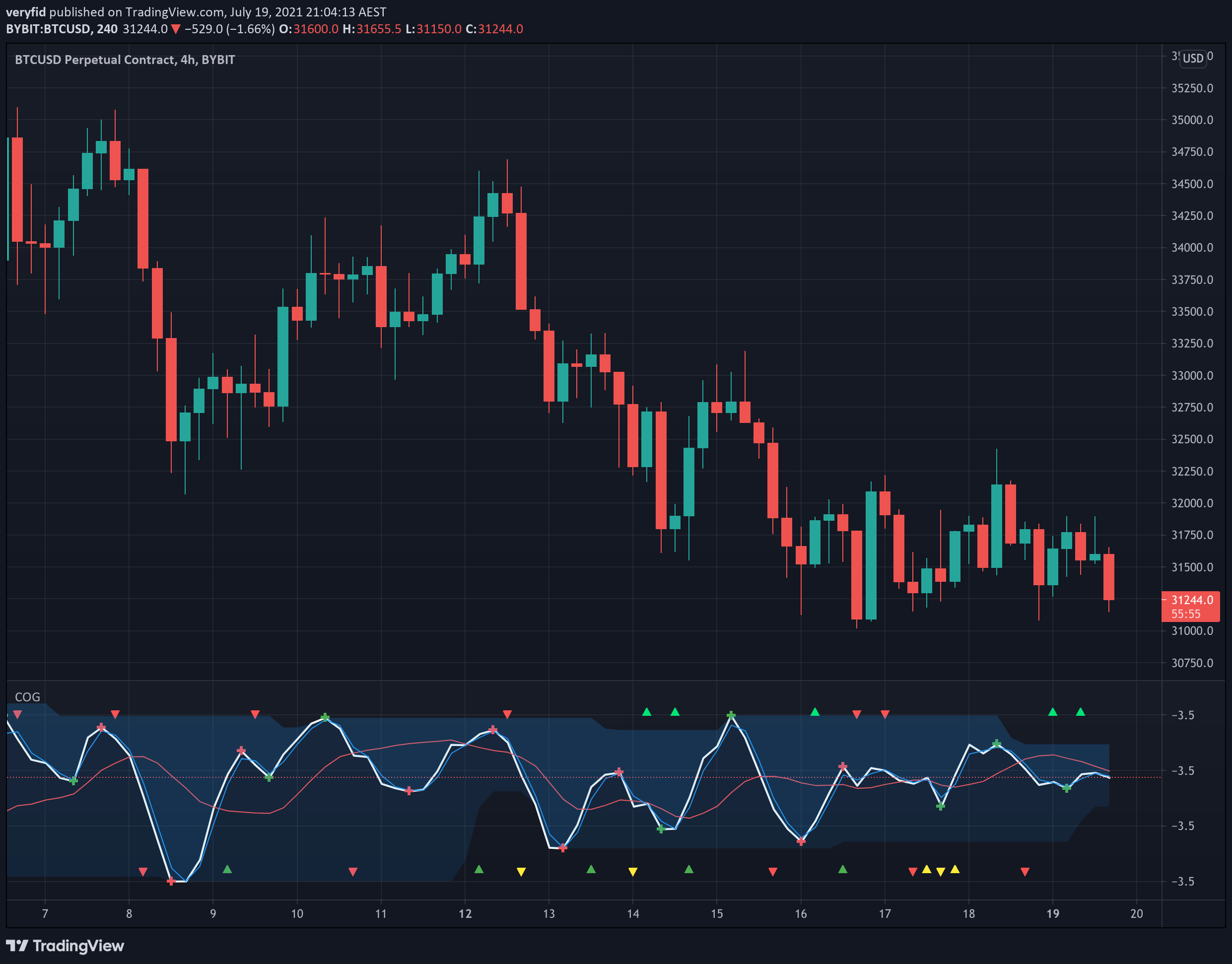Click the COG indicator label
This screenshot has height=964, width=1232.
pos(28,697)
